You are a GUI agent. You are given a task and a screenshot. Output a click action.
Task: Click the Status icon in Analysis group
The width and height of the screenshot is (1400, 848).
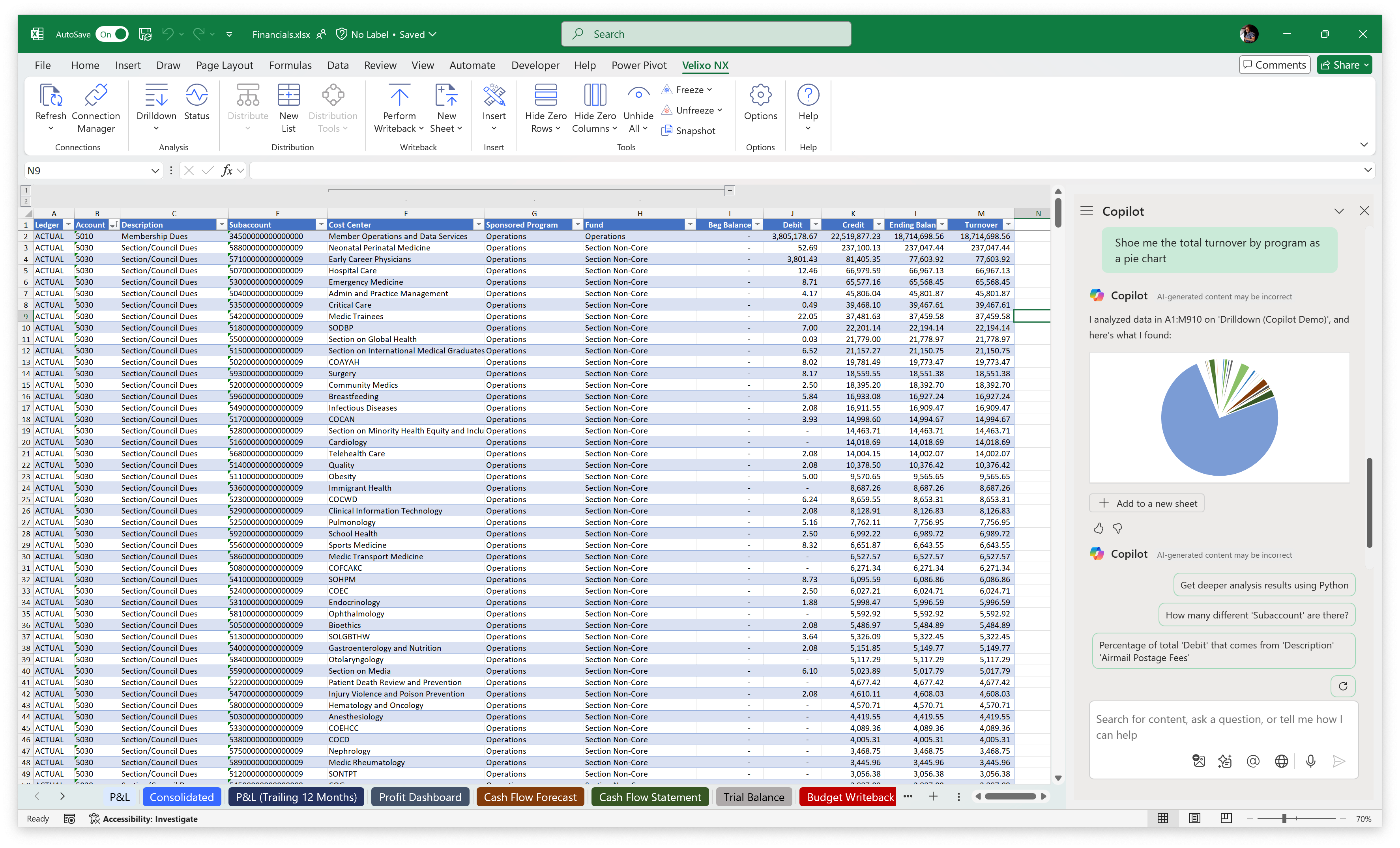(x=197, y=95)
